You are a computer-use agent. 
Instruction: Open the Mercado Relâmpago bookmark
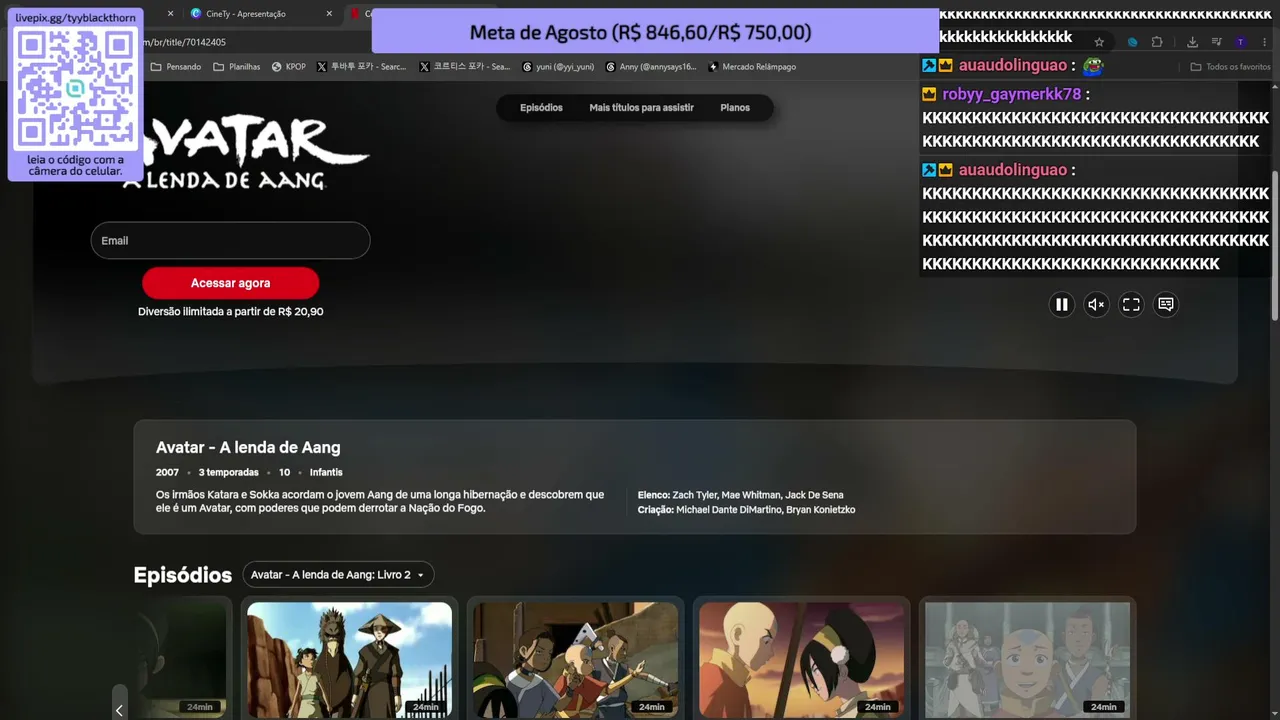[x=752, y=67]
